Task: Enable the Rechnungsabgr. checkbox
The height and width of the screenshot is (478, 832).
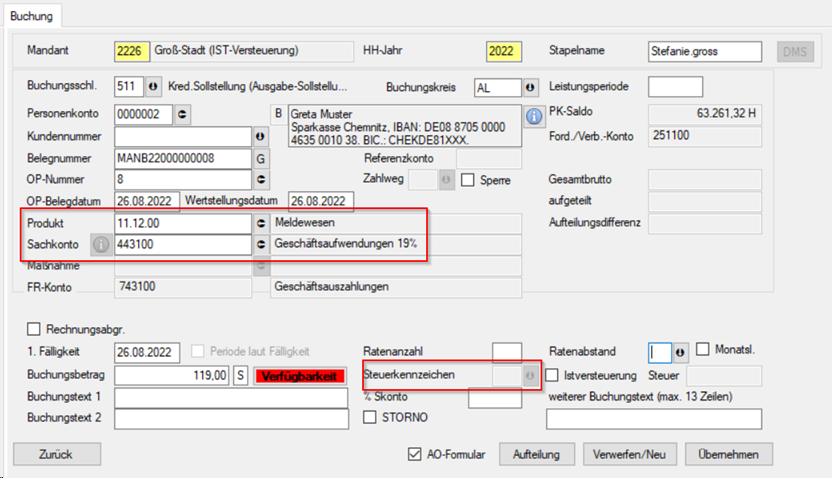Action: 35,329
